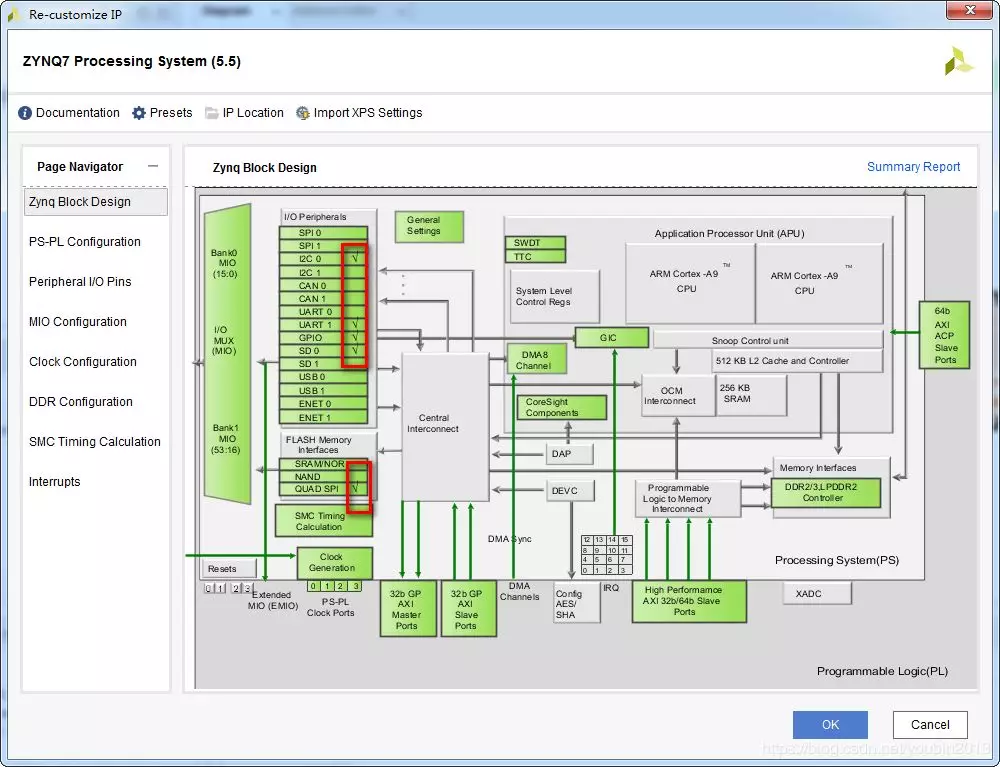Click the IRQ number grid

click(x=607, y=555)
